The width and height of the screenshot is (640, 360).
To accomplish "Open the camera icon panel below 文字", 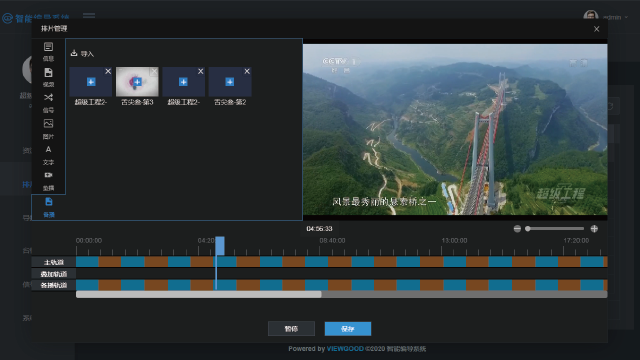I will coord(48,175).
